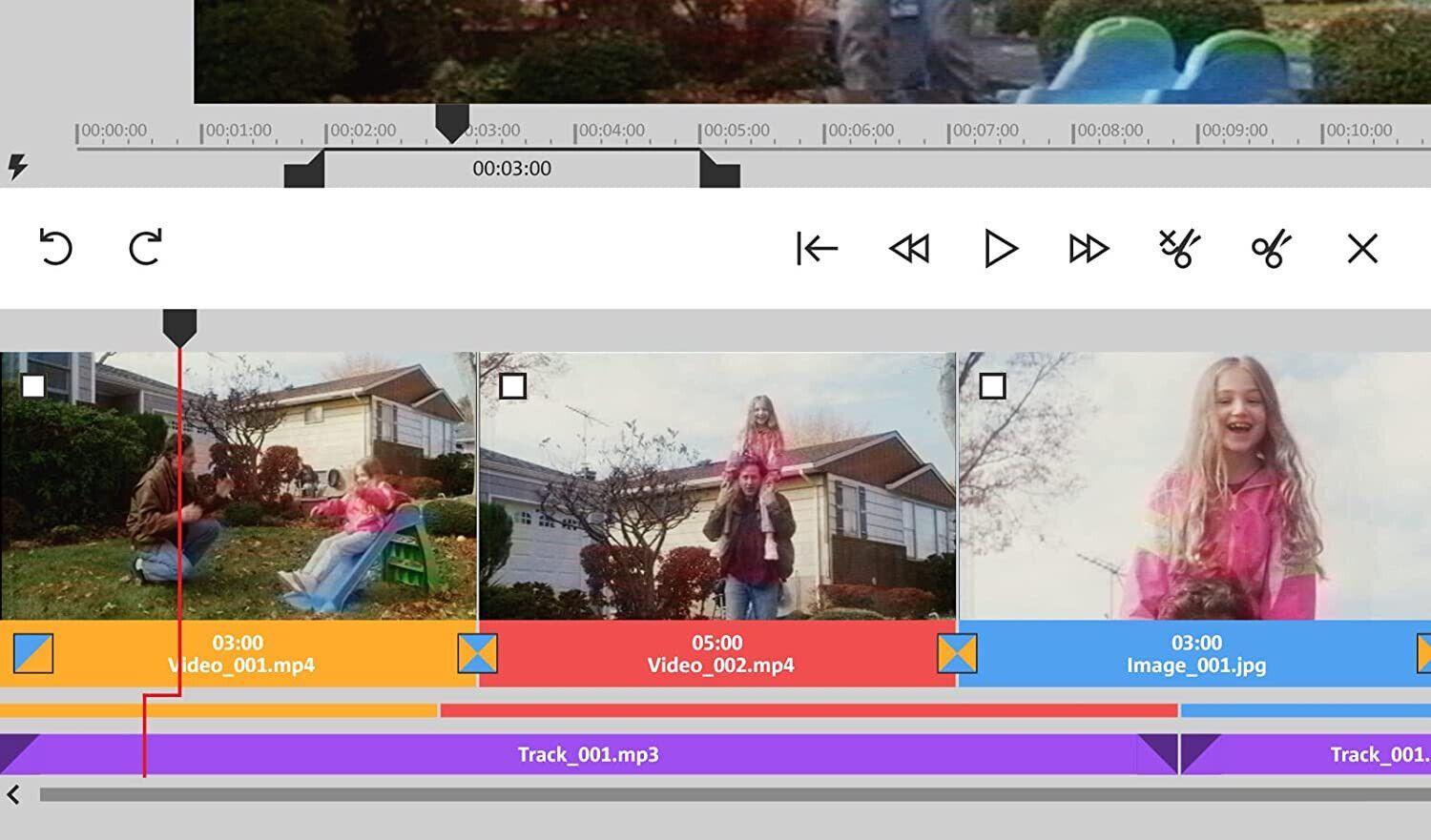Click the scroll left arrow below timeline
The height and width of the screenshot is (840, 1431).
click(13, 794)
